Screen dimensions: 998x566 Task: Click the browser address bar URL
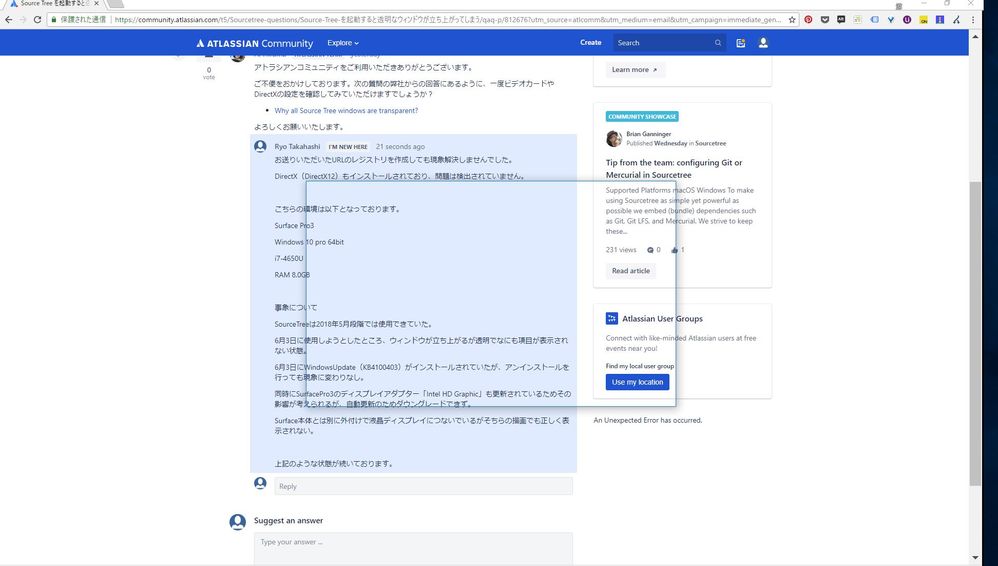pos(447,20)
